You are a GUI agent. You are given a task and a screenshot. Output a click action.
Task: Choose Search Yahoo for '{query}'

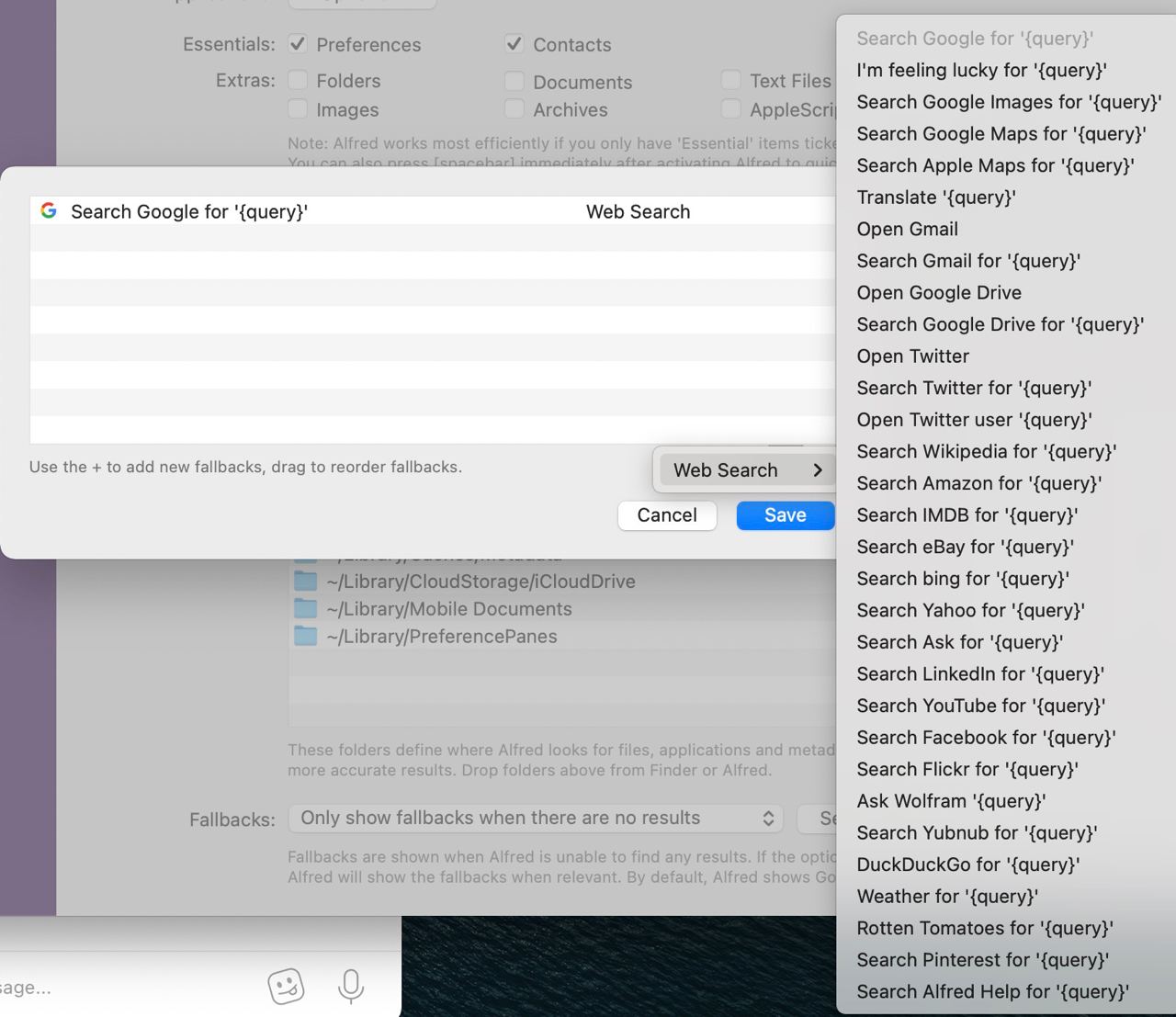[x=1006, y=610]
